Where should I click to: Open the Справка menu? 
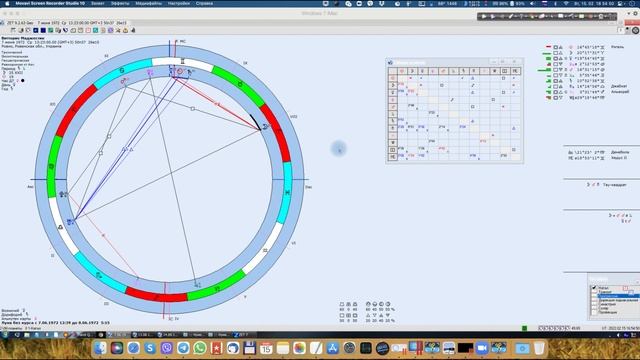(204, 3)
